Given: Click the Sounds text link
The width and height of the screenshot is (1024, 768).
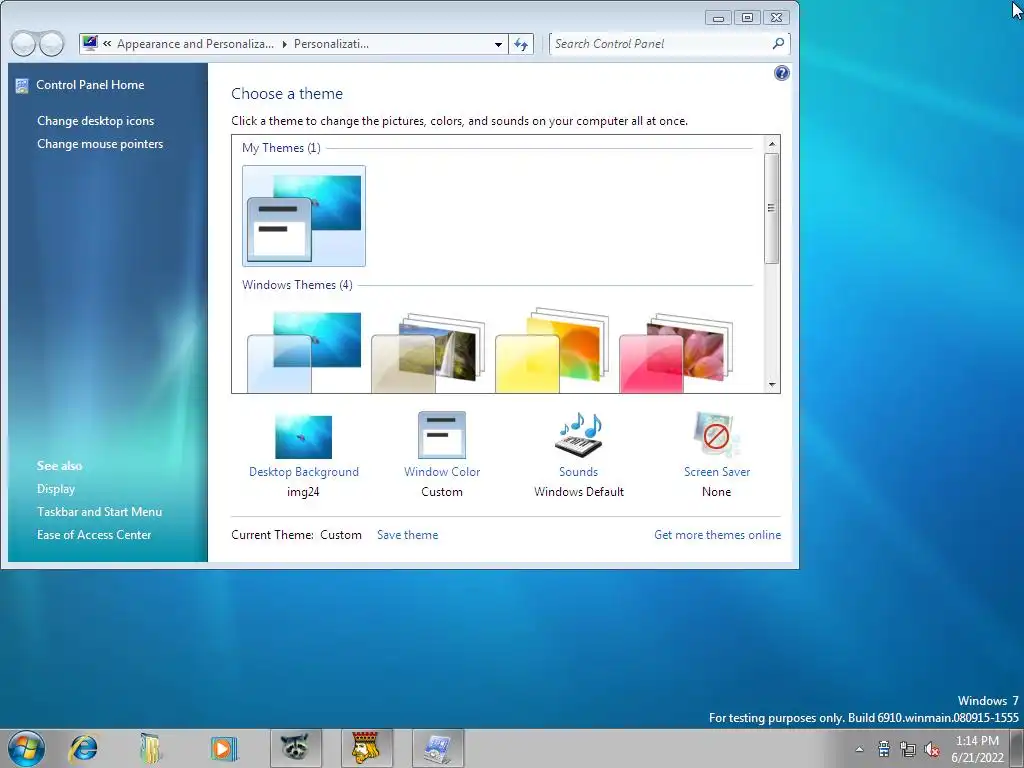Looking at the screenshot, I should point(579,472).
